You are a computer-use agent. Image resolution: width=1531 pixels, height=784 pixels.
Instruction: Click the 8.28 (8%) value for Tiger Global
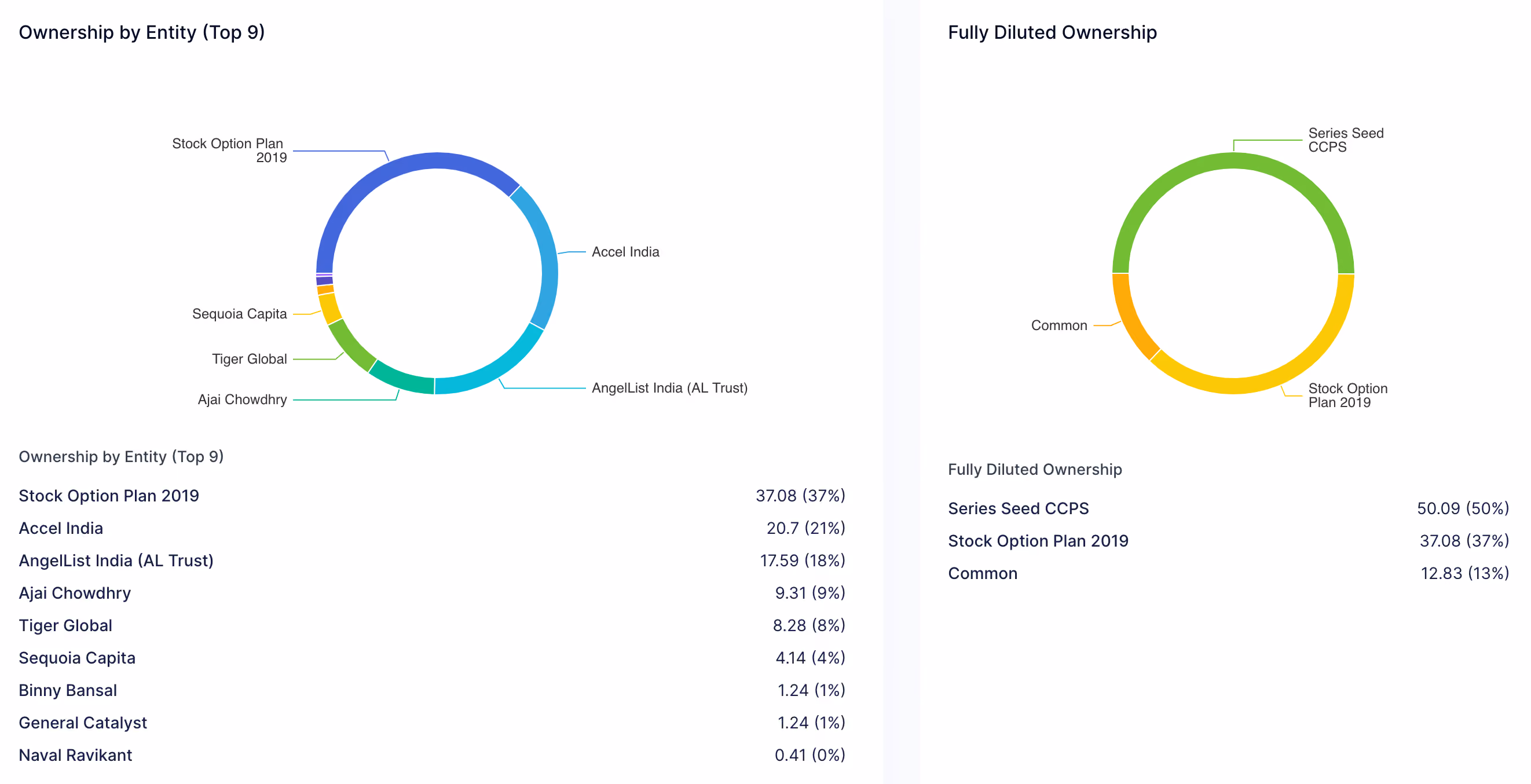808,625
